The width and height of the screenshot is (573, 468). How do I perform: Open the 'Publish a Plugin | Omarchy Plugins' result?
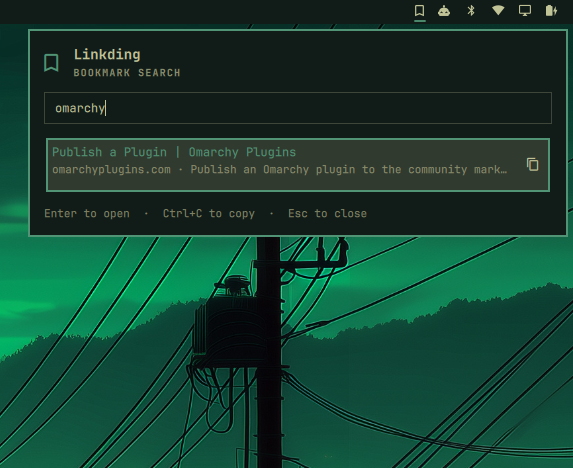coord(298,165)
